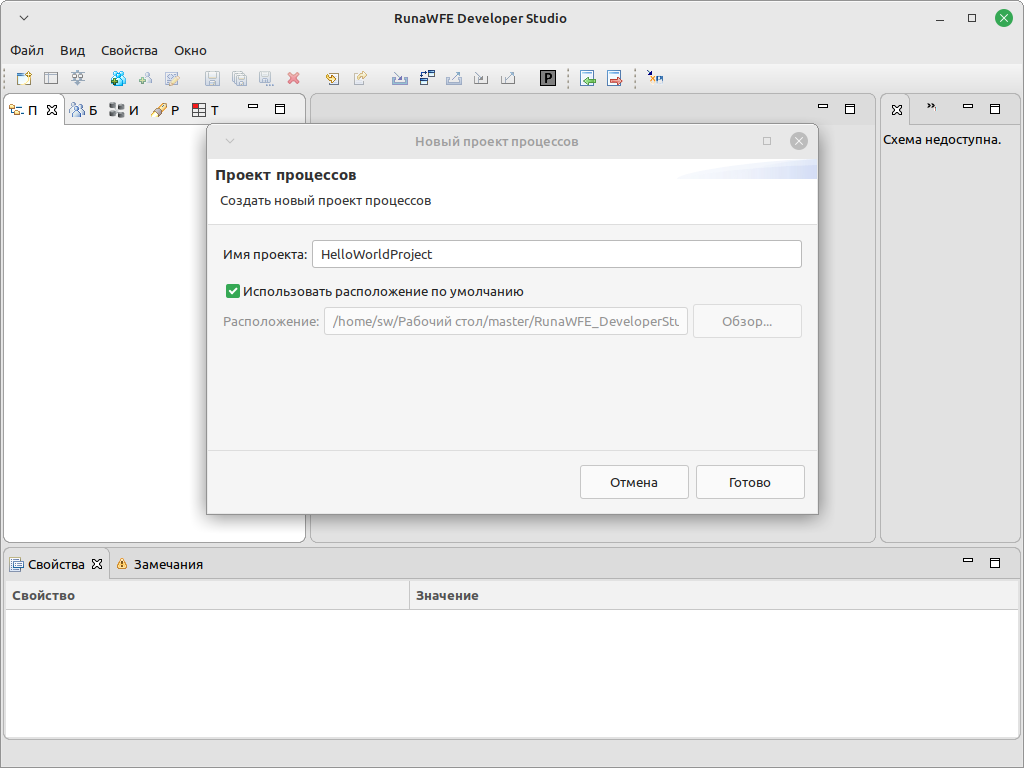This screenshot has width=1024, height=768.
Task: Close the Новый проект процессов dialog
Action: [x=799, y=141]
